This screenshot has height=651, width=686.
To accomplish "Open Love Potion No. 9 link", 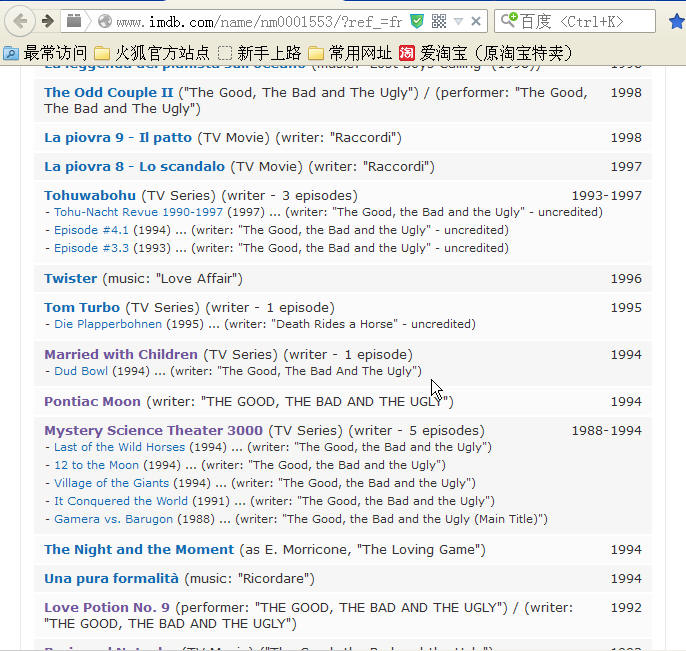I will coord(107,607).
